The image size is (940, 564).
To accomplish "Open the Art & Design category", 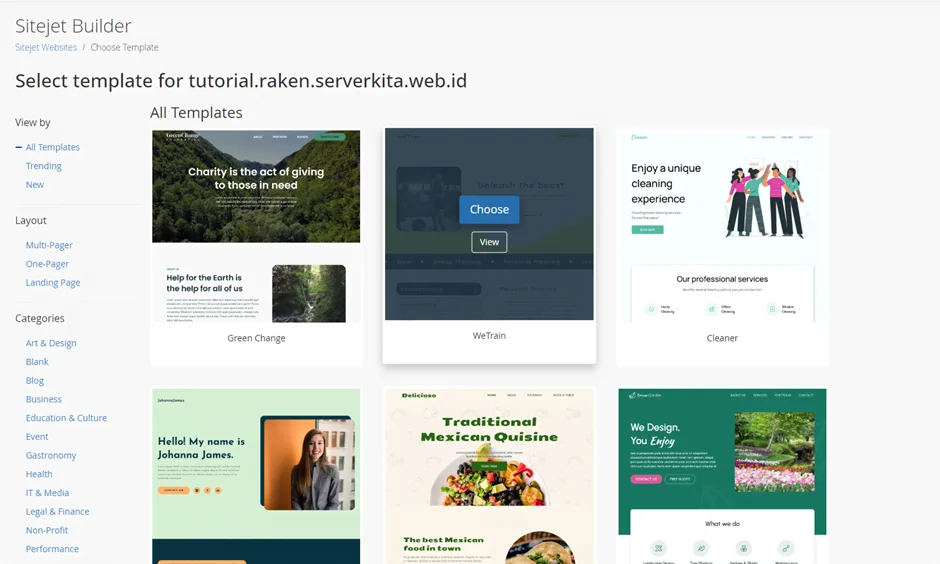I will click(51, 343).
